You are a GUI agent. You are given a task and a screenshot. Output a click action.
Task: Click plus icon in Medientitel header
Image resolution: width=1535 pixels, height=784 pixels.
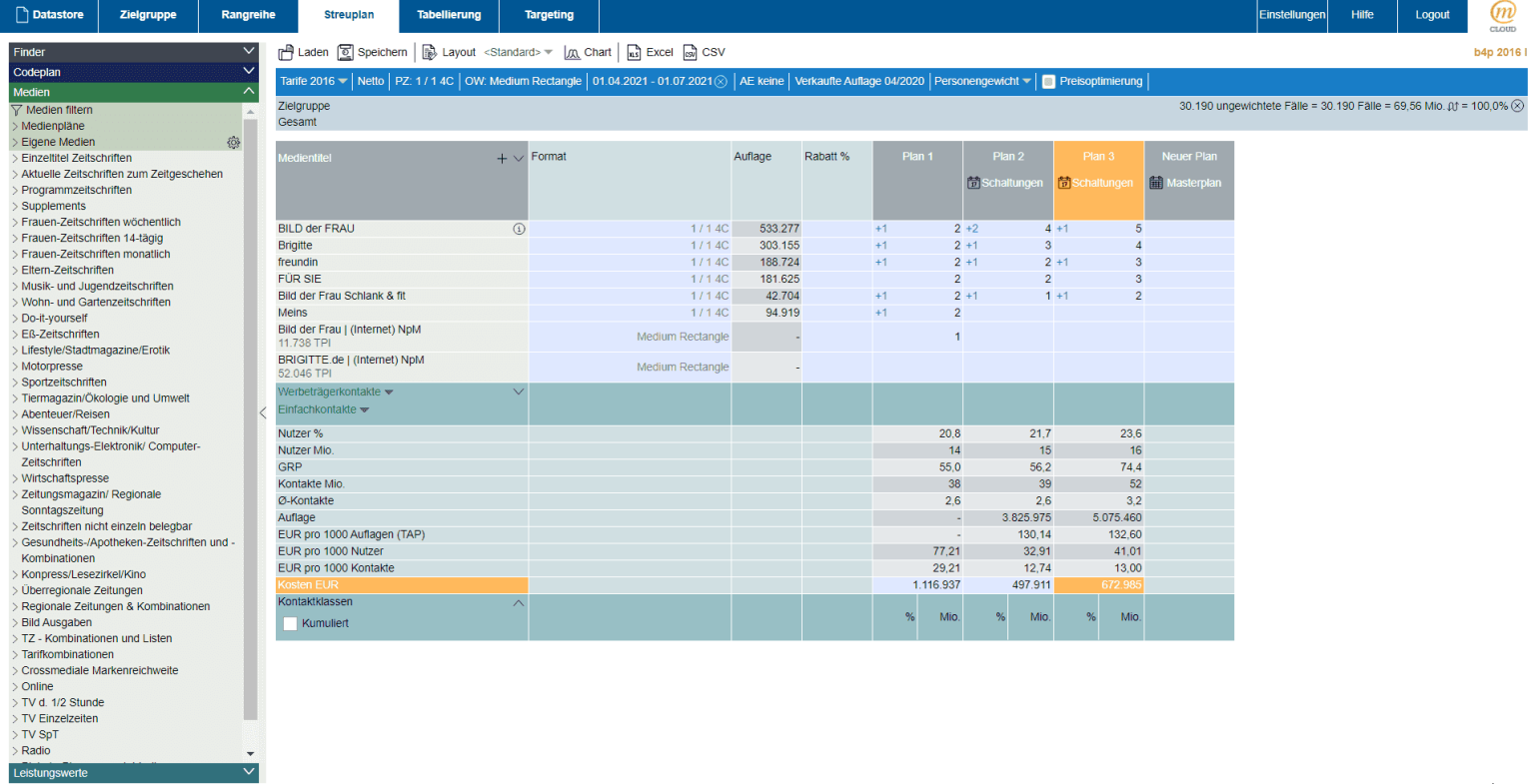coord(502,159)
